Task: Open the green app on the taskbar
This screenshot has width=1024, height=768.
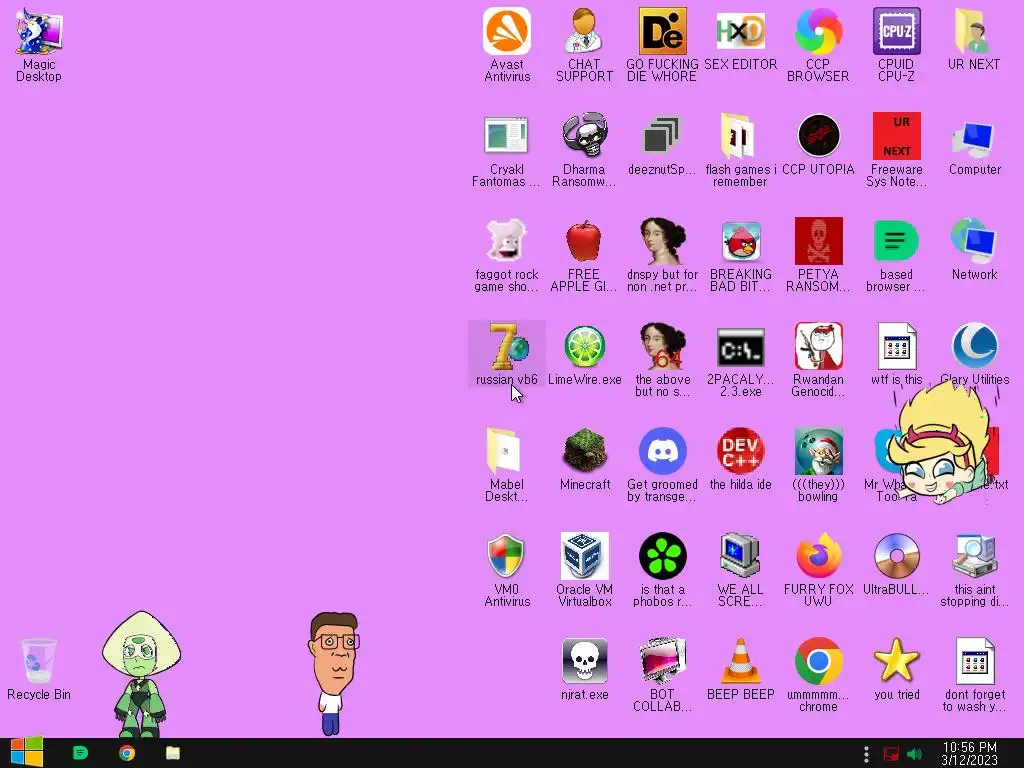Action: (x=80, y=753)
